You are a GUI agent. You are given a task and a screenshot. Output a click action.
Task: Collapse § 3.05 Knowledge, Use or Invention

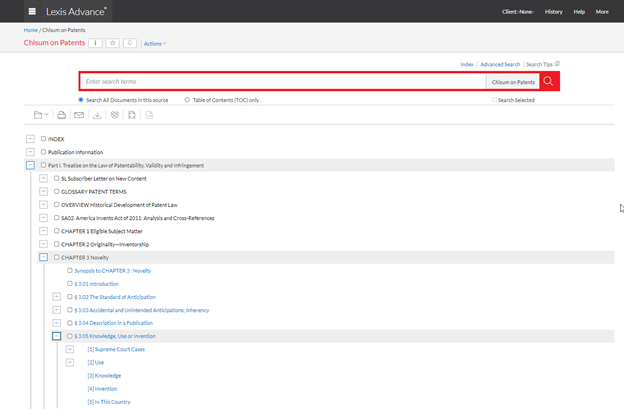tap(57, 336)
